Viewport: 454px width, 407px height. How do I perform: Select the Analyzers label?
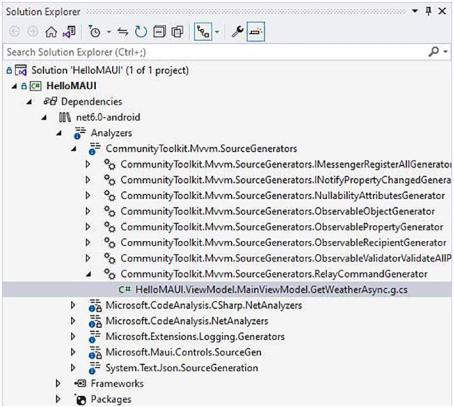point(111,133)
